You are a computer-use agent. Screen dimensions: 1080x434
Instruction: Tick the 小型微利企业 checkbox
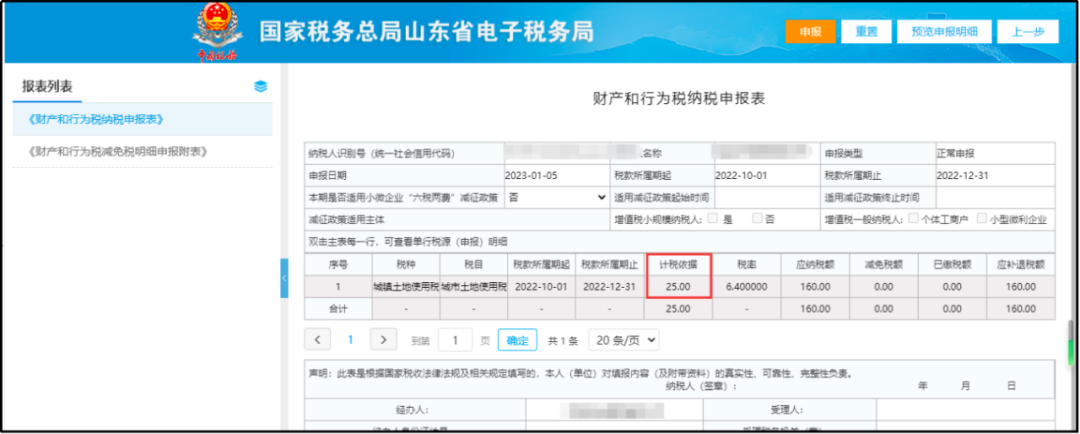pos(982,219)
